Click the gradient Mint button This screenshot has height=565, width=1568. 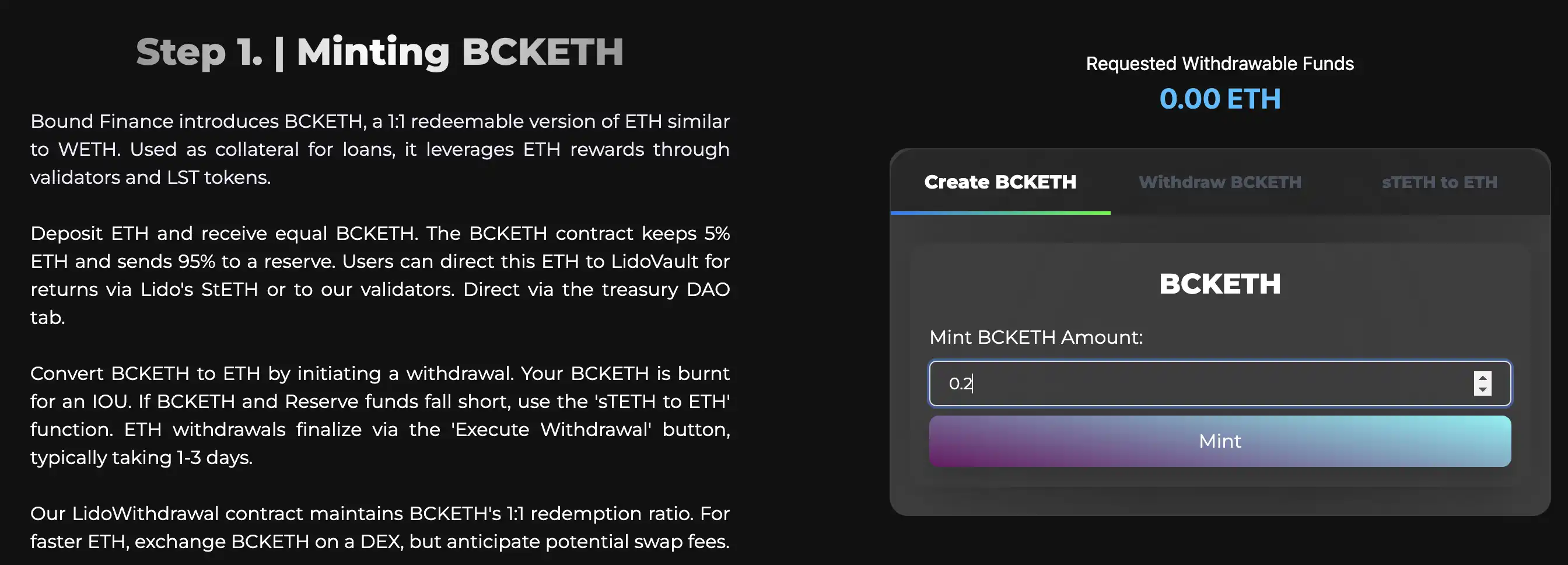click(x=1220, y=441)
